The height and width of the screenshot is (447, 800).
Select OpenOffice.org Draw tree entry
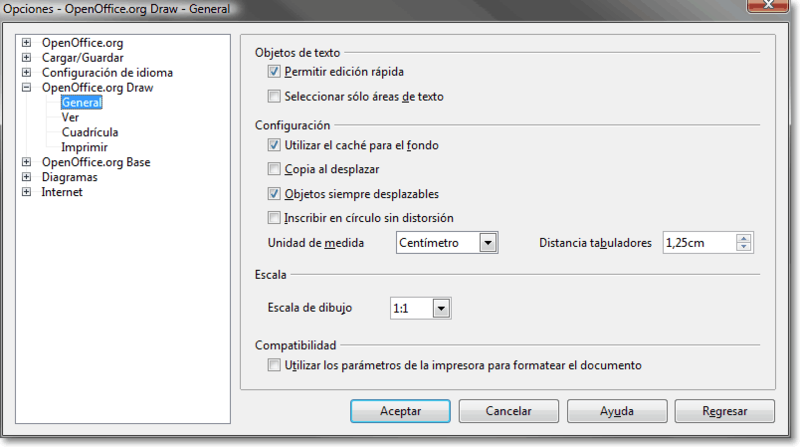pyautogui.click(x=97, y=87)
